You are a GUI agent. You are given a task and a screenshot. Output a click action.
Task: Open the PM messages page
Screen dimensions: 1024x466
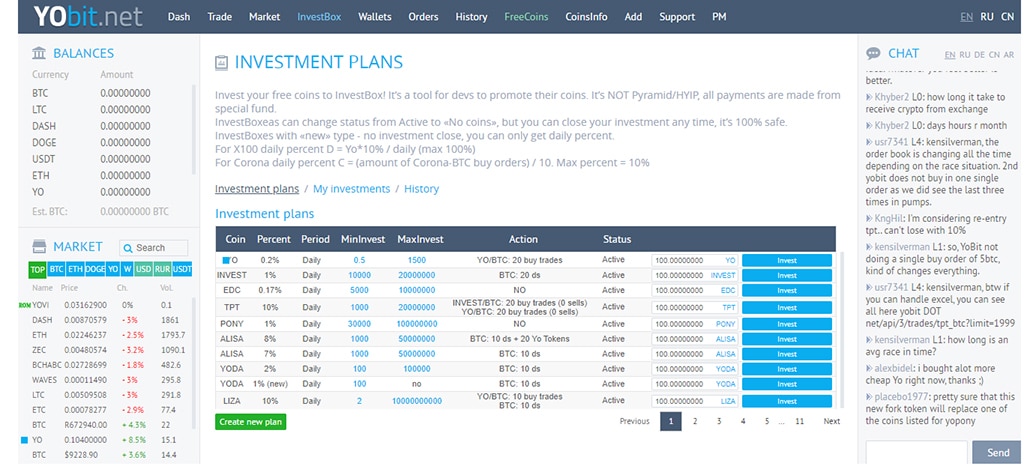[x=719, y=17]
